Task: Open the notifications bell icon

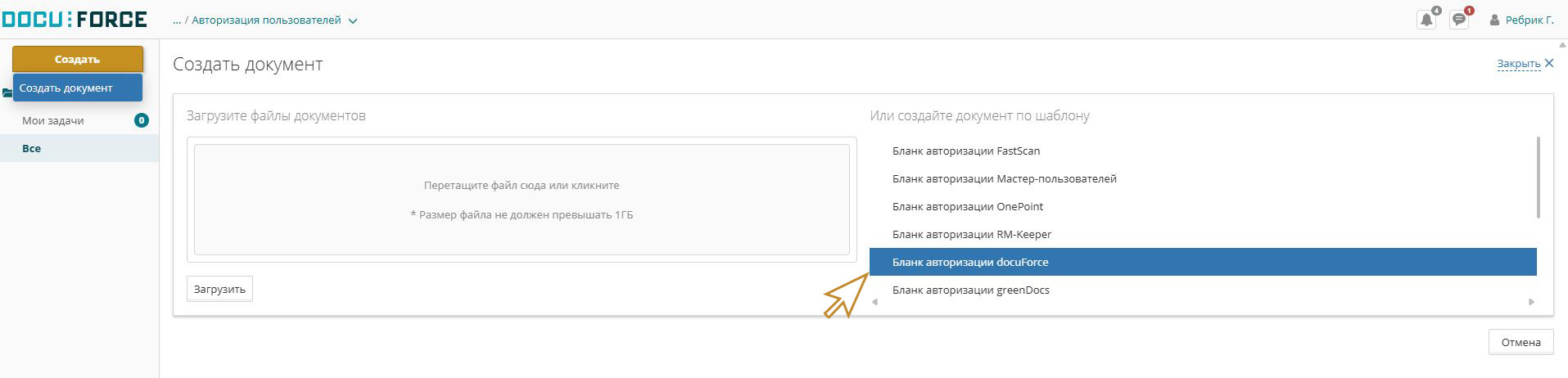Action: (x=1426, y=20)
